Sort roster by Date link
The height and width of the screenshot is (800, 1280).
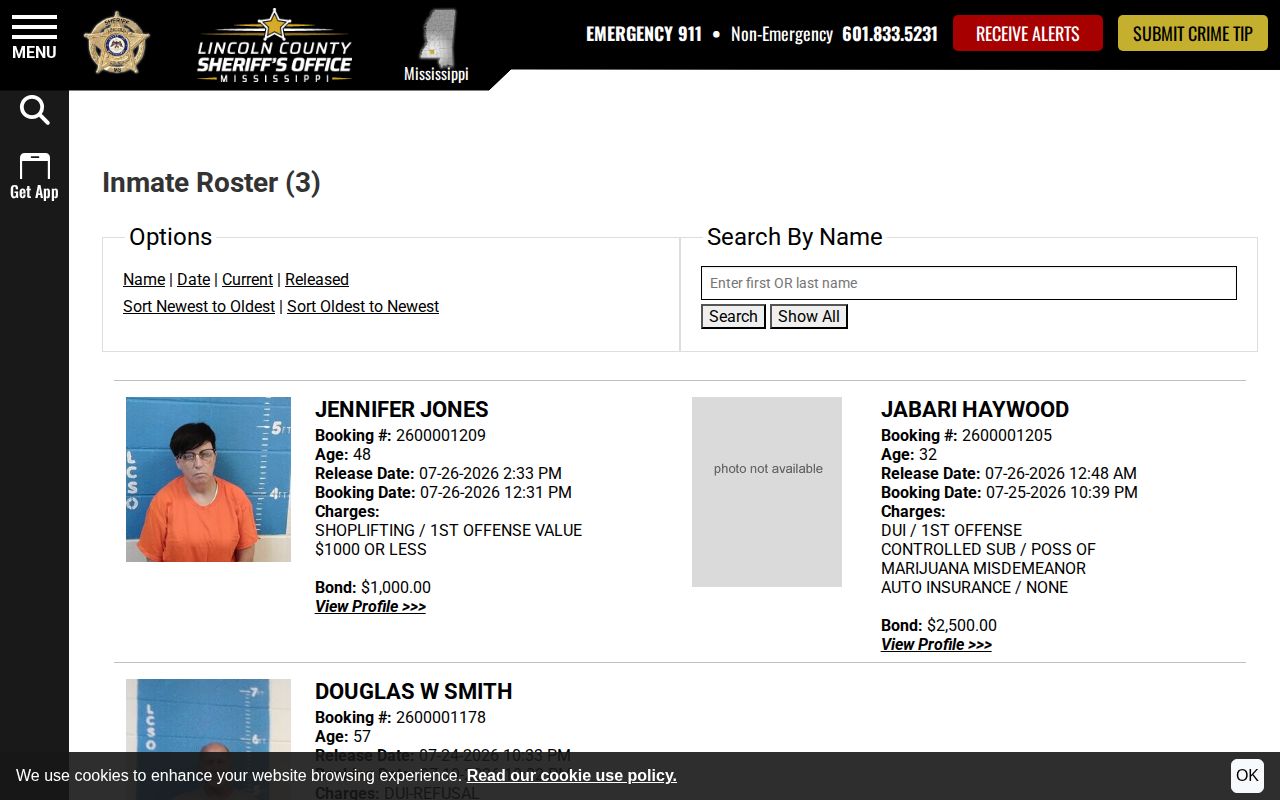tap(193, 279)
